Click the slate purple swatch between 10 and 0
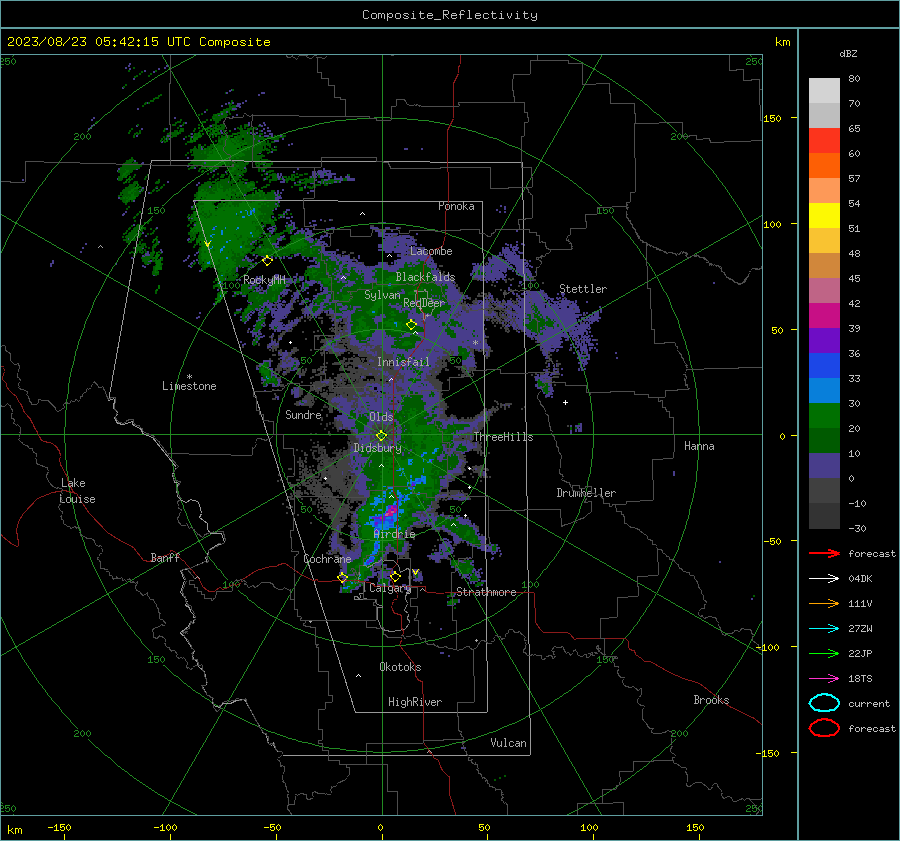Screen dimensions: 900x841 point(824,466)
